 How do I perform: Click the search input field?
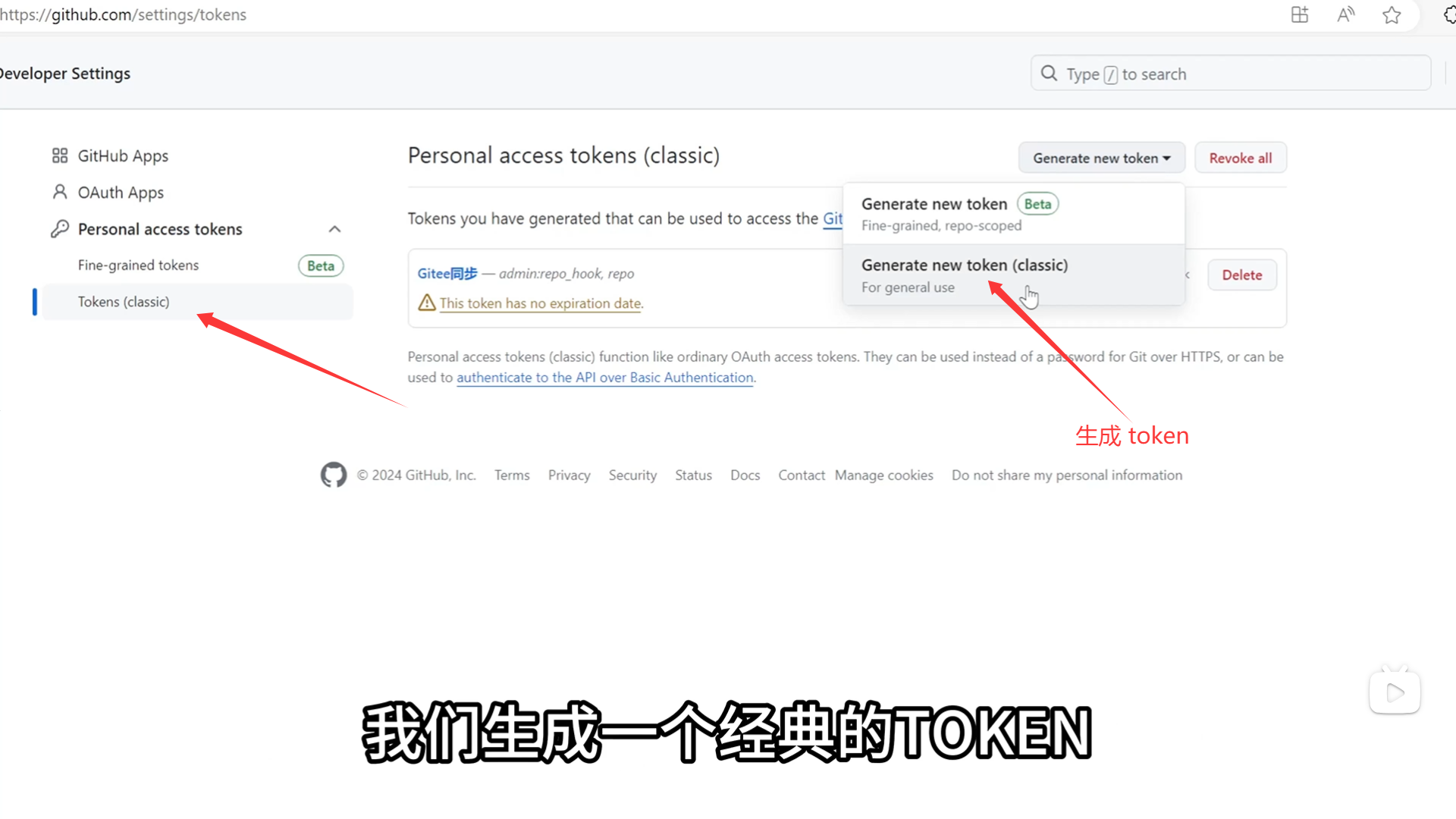[1231, 74]
